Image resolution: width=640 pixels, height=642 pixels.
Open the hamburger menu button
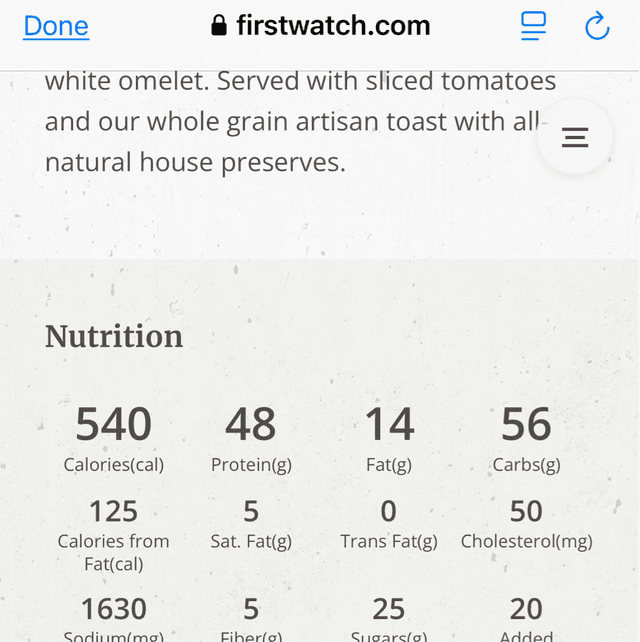(575, 138)
